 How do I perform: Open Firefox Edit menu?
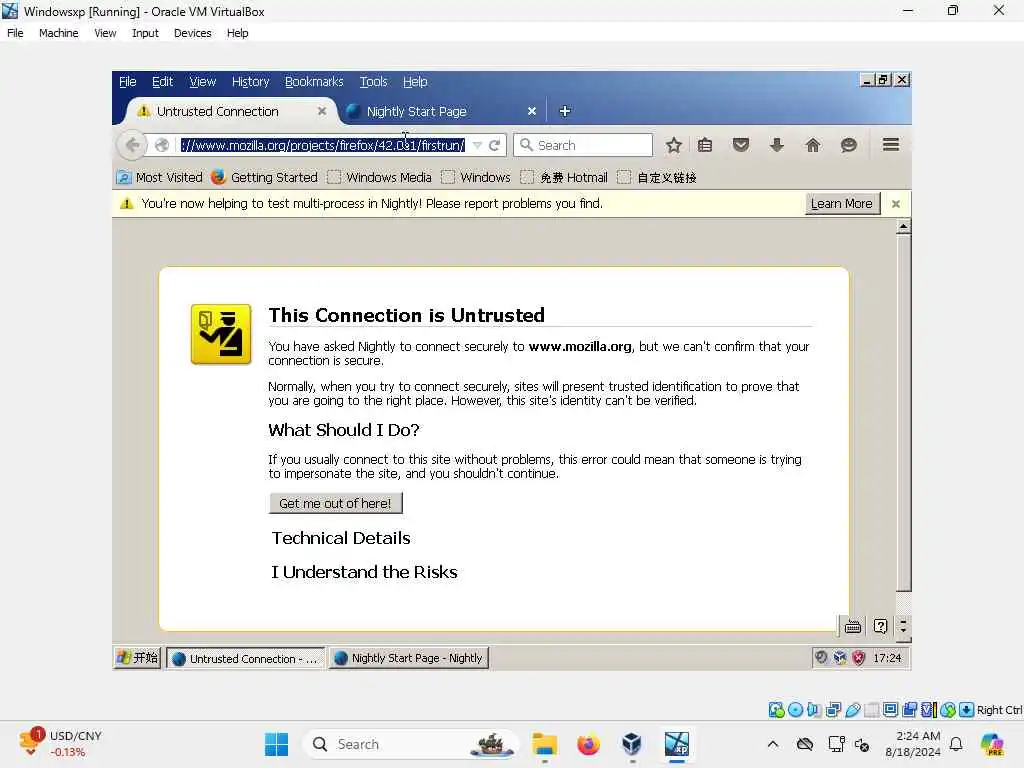(x=162, y=82)
